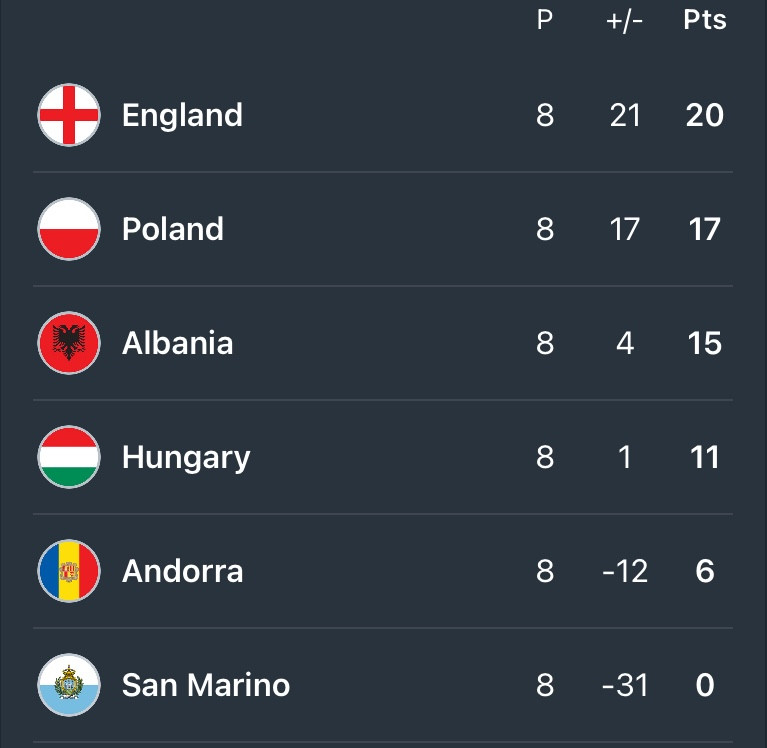
Task: Select the Albania team name
Action: click(178, 343)
